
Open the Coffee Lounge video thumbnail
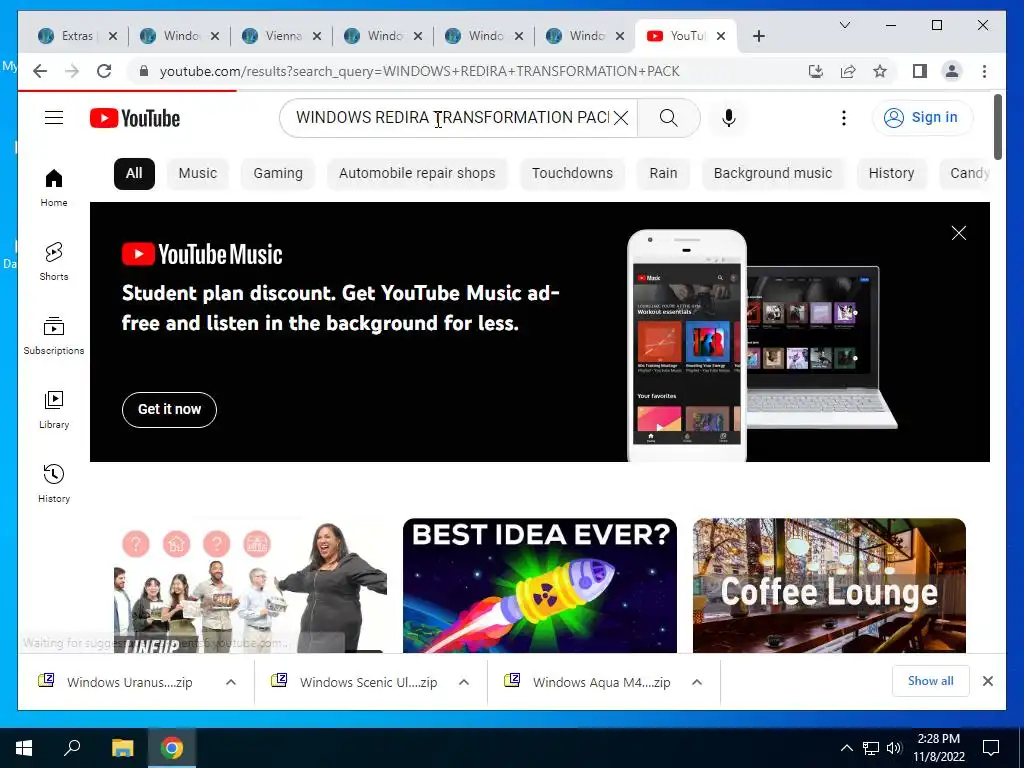(829, 585)
